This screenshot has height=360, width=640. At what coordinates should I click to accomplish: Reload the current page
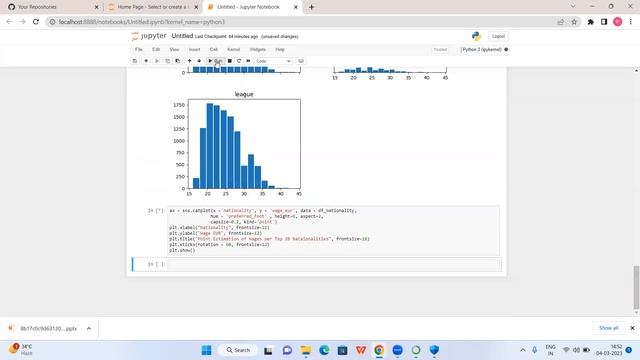coord(36,22)
